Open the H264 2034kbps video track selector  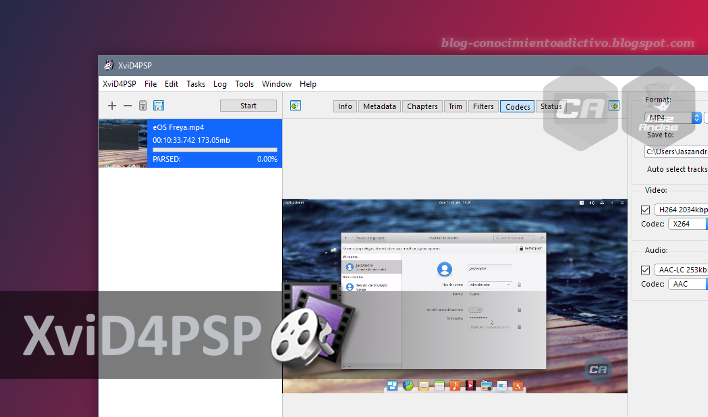point(681,210)
